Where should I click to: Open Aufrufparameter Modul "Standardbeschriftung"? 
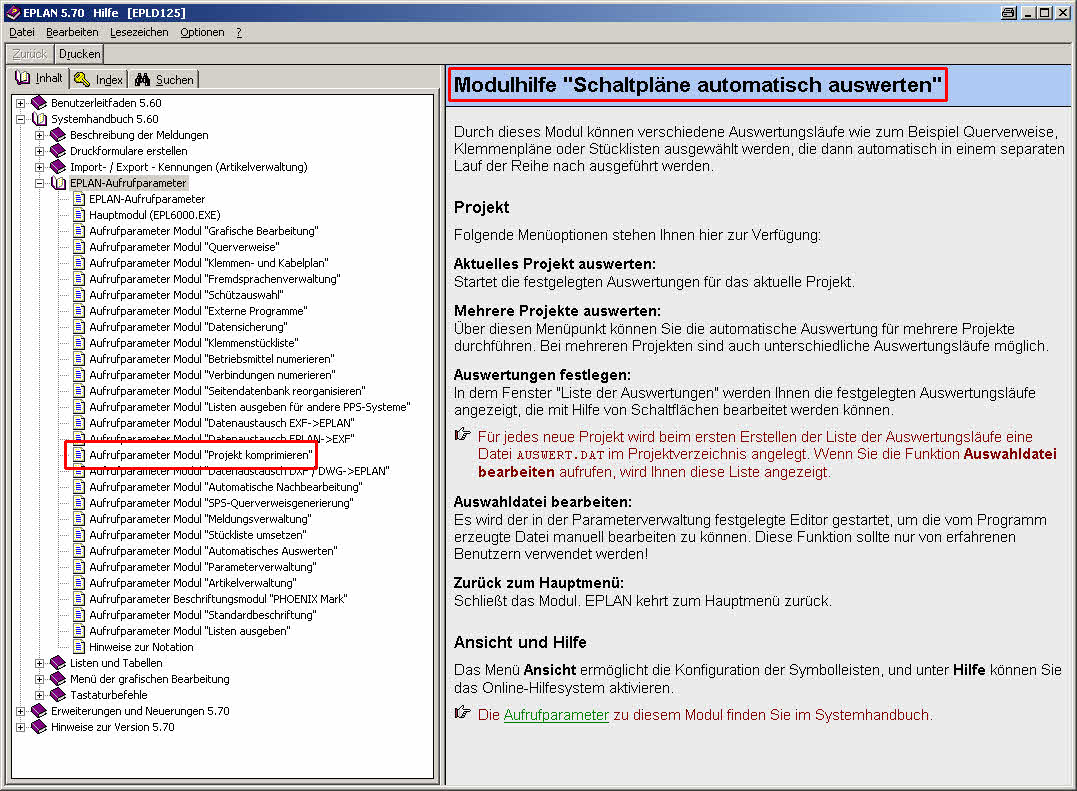[203, 615]
